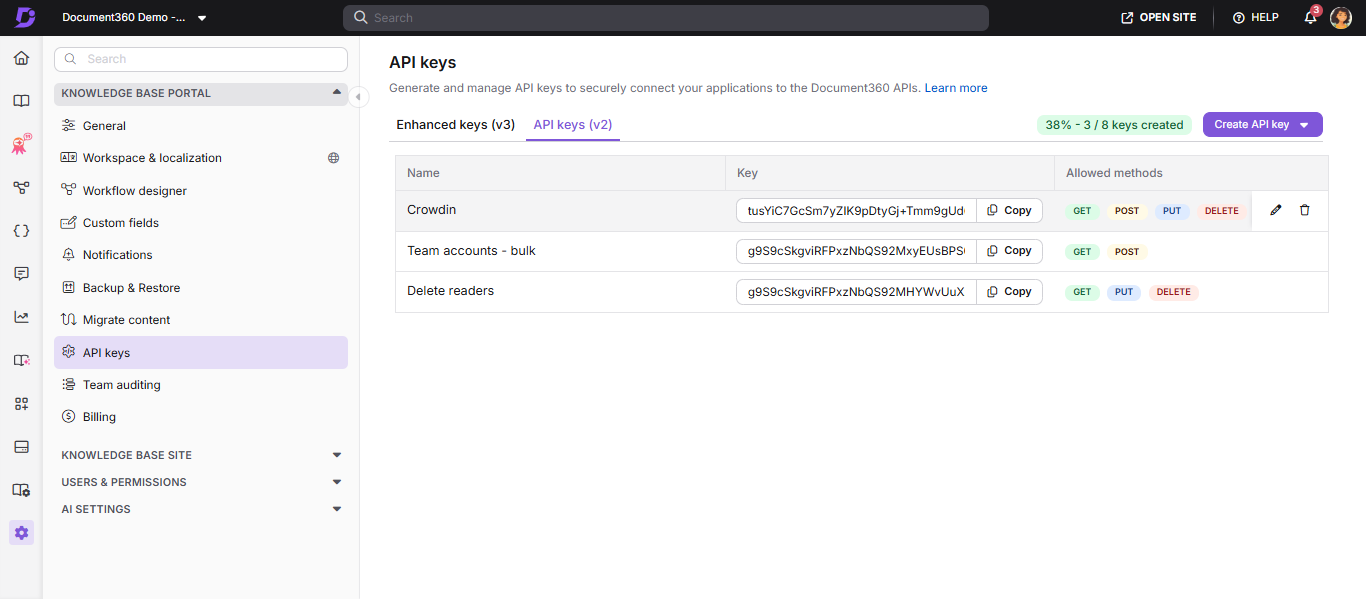The width and height of the screenshot is (1366, 599).
Task: Click the globe icon beside Workspace & localization
Action: click(333, 158)
